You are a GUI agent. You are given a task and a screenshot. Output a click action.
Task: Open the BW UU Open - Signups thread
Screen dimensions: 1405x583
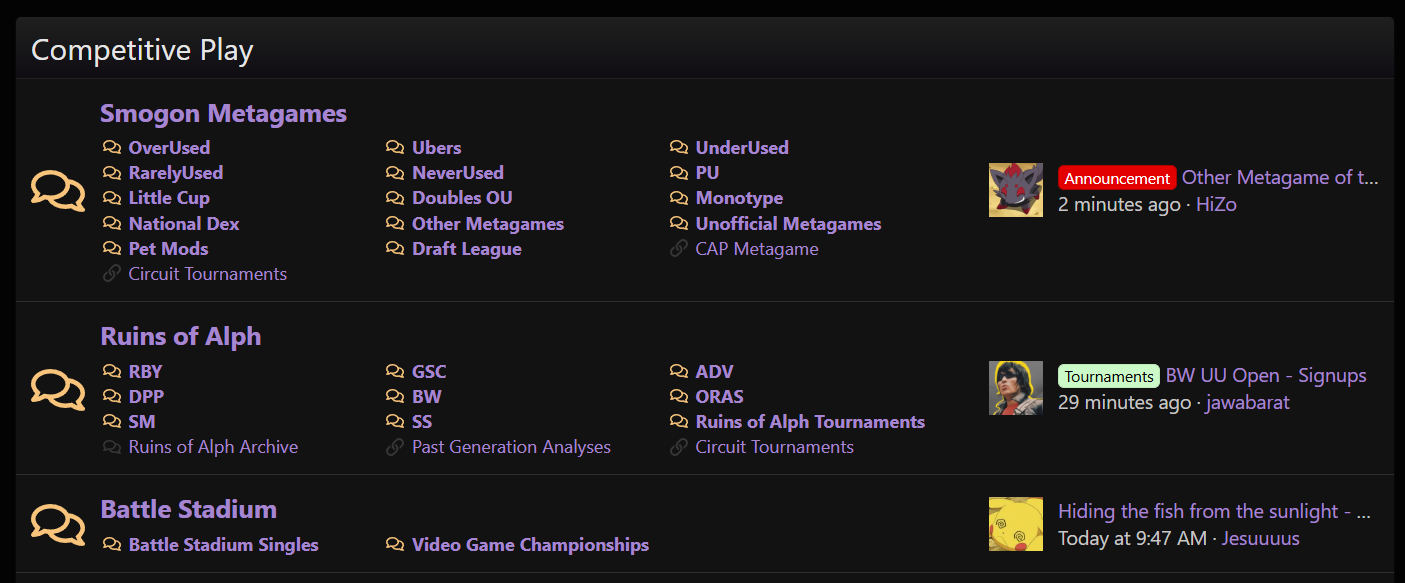(x=1265, y=376)
